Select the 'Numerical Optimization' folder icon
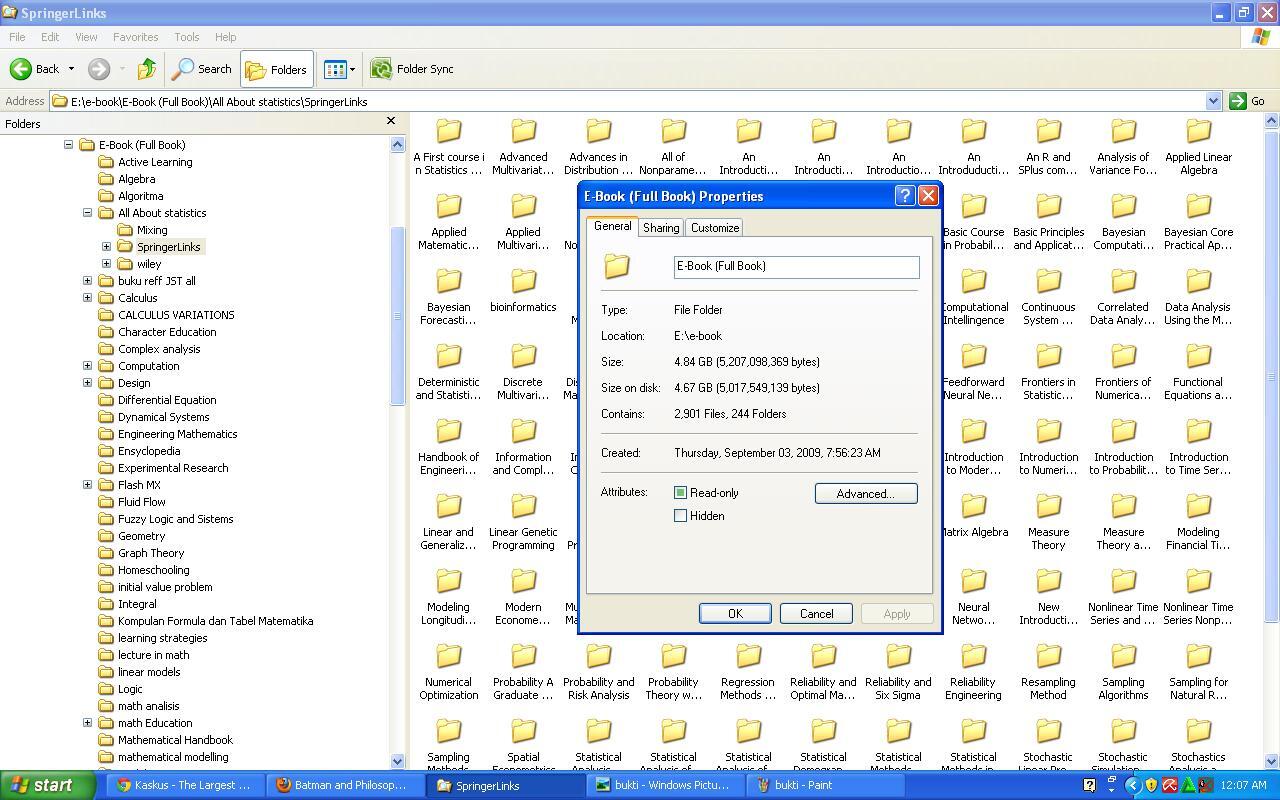 coord(448,657)
